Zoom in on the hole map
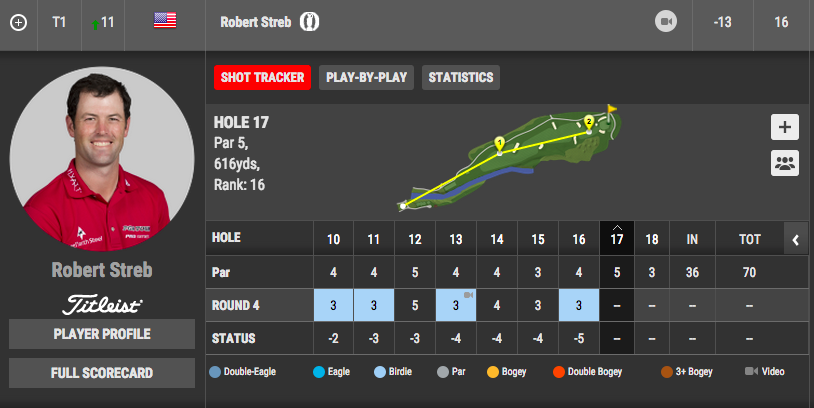This screenshot has height=408, width=814. pos(784,127)
